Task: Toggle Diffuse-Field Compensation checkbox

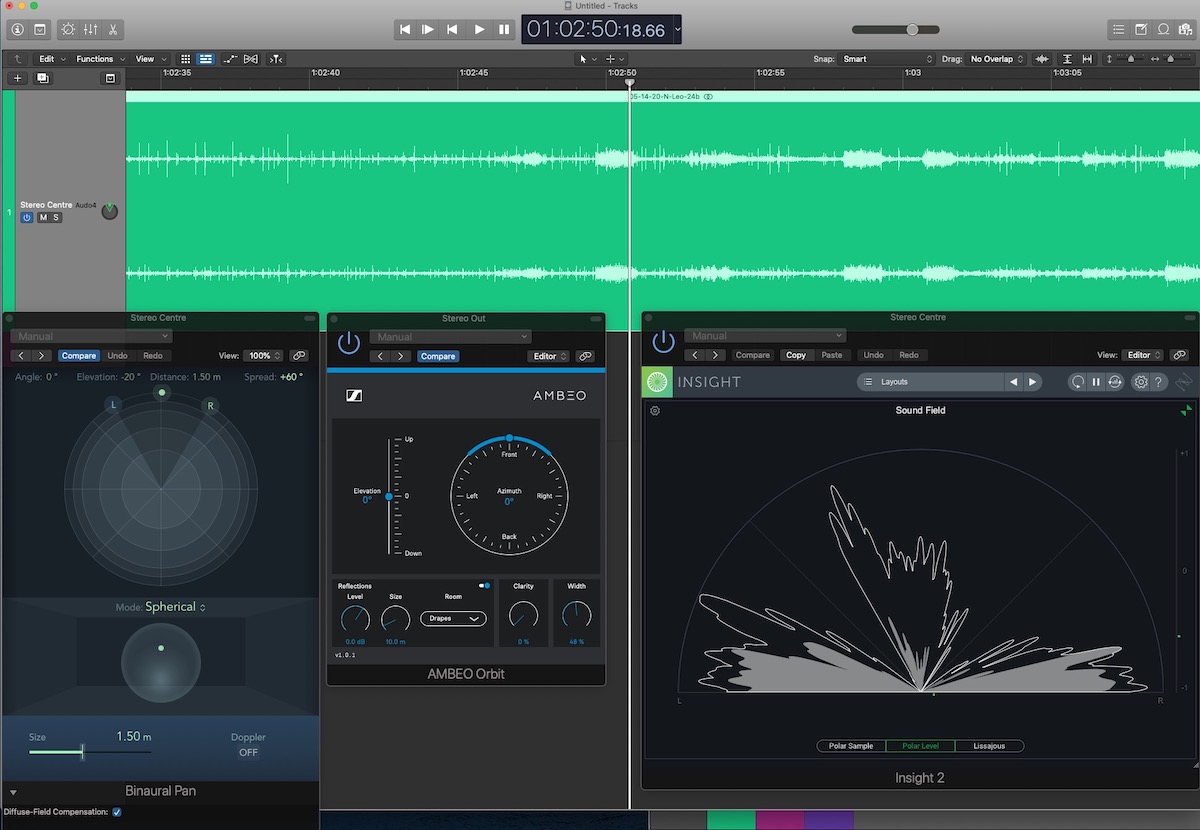Action: (117, 812)
